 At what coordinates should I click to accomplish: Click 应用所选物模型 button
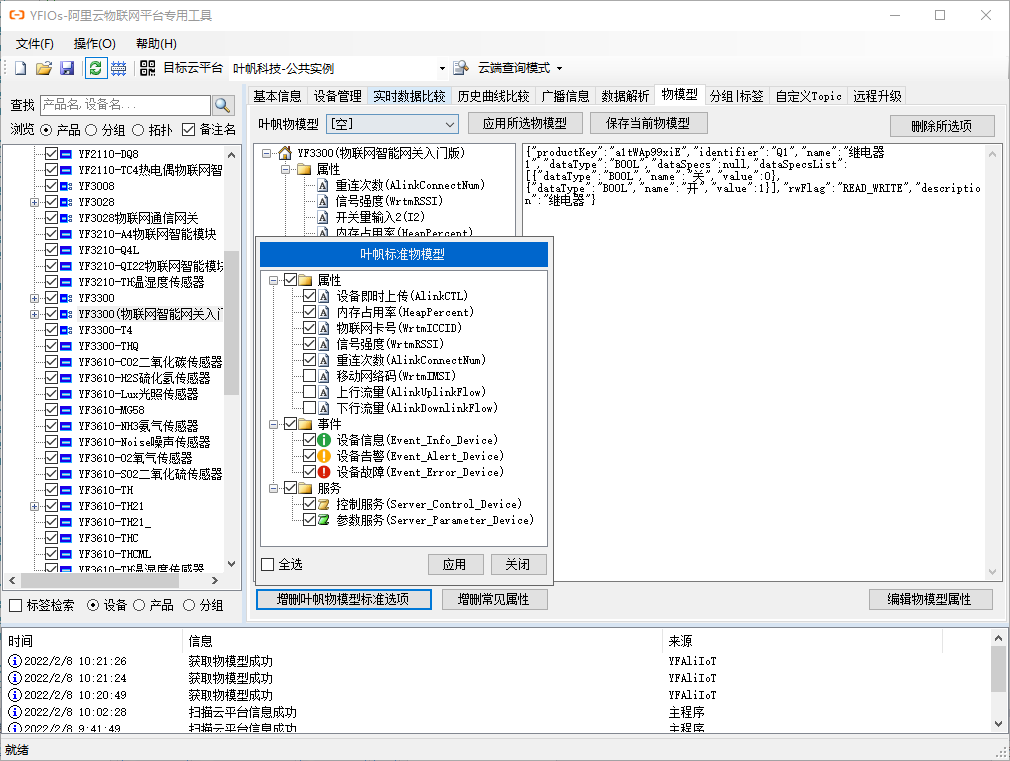pyautogui.click(x=525, y=123)
